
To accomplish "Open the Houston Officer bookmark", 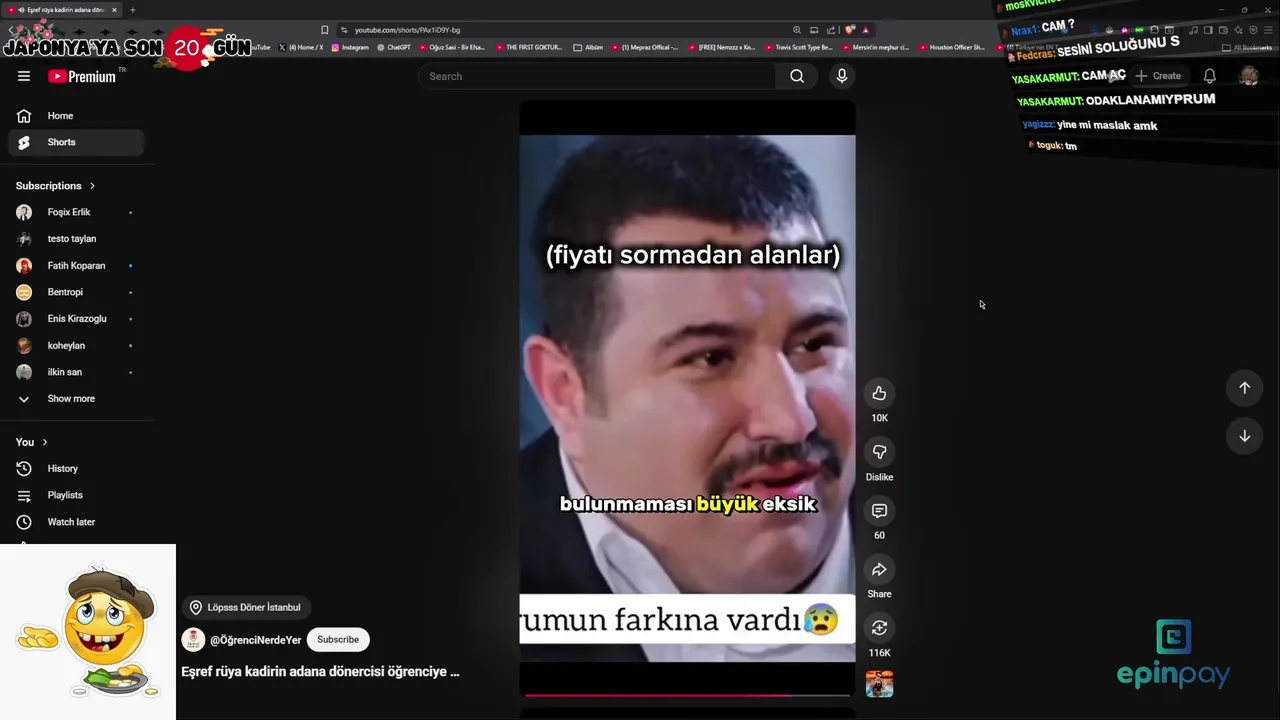I will (x=951, y=47).
